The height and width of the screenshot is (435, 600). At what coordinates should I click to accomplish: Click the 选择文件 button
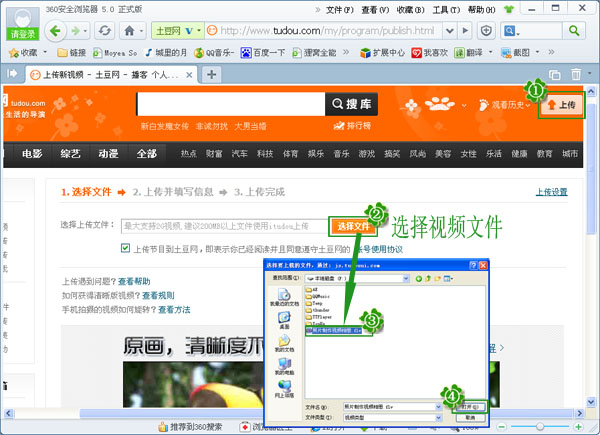pos(353,226)
